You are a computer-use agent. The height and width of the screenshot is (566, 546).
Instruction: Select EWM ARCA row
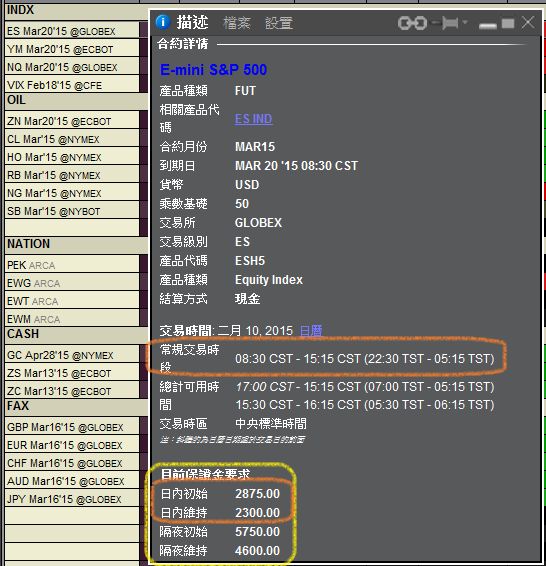point(72,318)
